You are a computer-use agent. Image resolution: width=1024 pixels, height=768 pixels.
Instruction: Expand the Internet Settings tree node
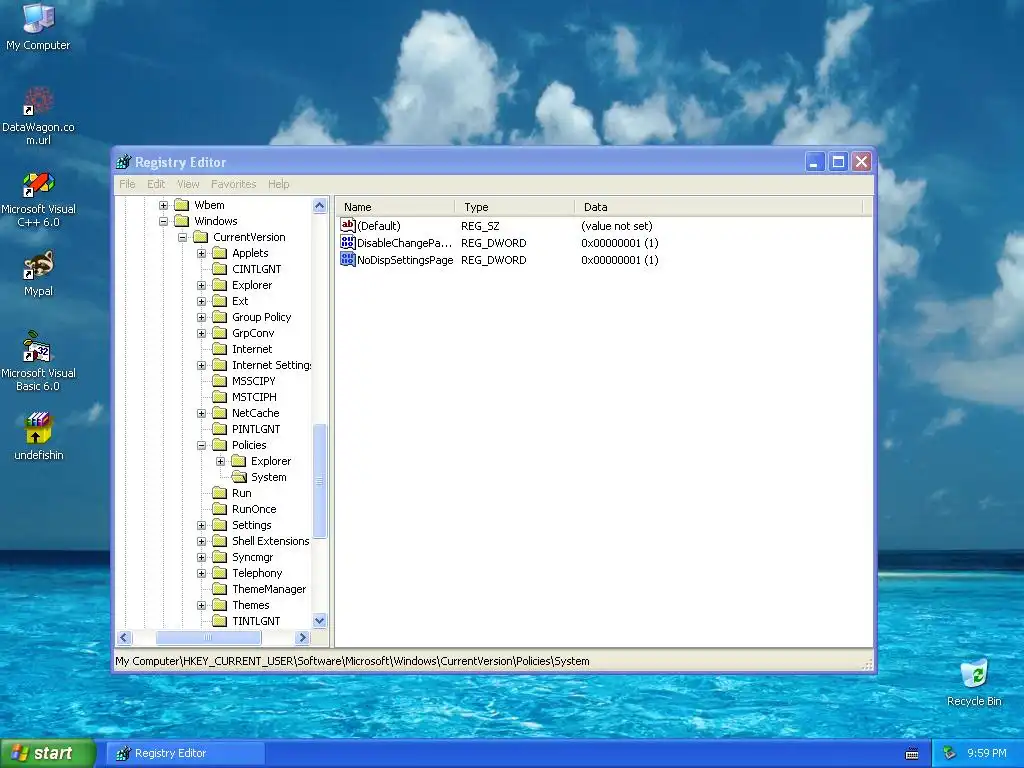[x=201, y=365]
